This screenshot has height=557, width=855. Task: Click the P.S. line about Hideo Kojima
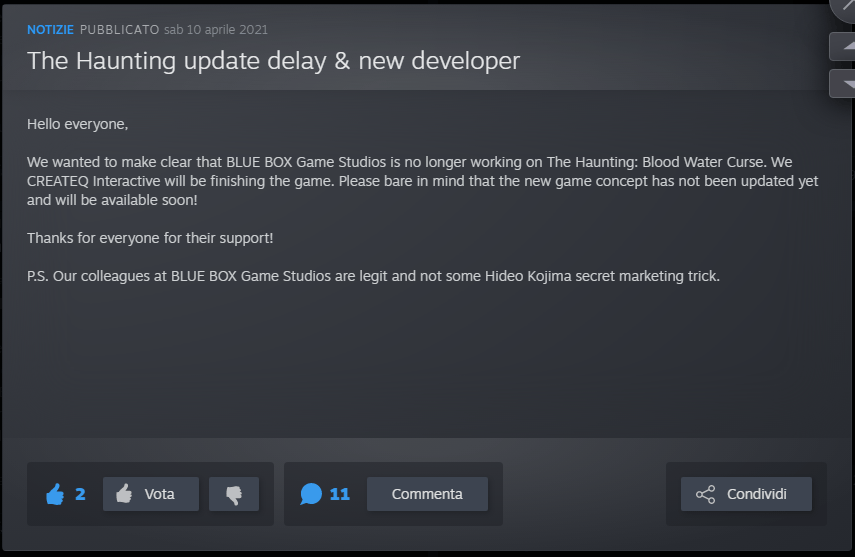[x=374, y=276]
